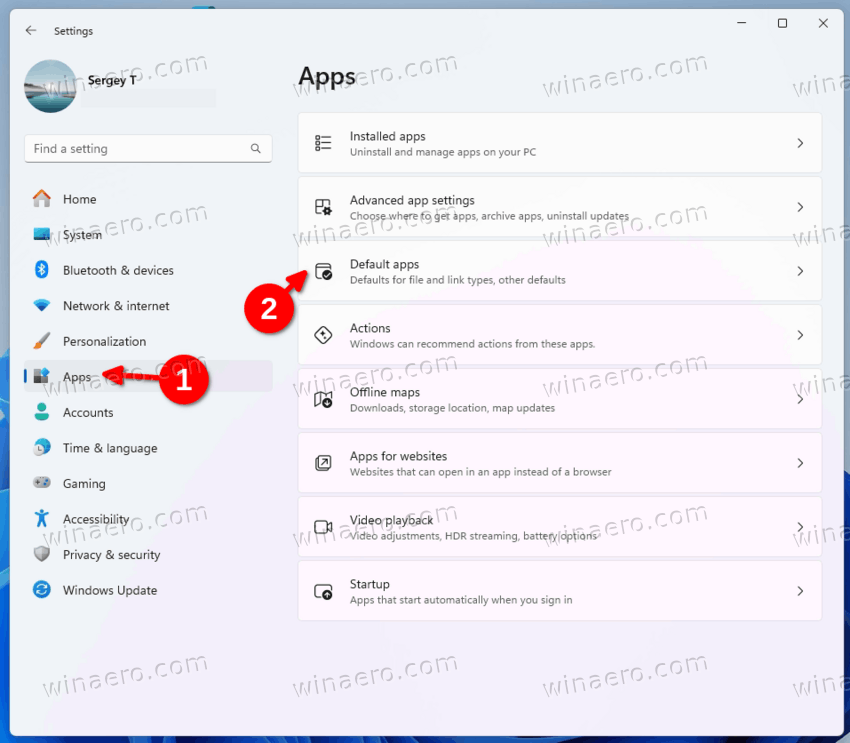Open Apps for websites chevron
The height and width of the screenshot is (743, 850).
point(800,463)
